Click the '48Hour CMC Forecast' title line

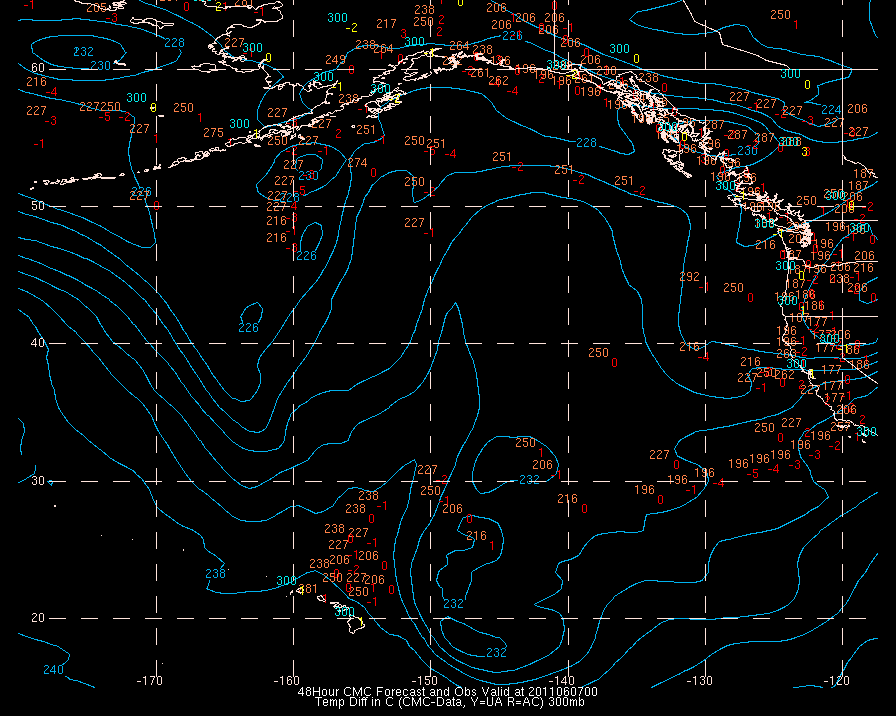point(447,691)
